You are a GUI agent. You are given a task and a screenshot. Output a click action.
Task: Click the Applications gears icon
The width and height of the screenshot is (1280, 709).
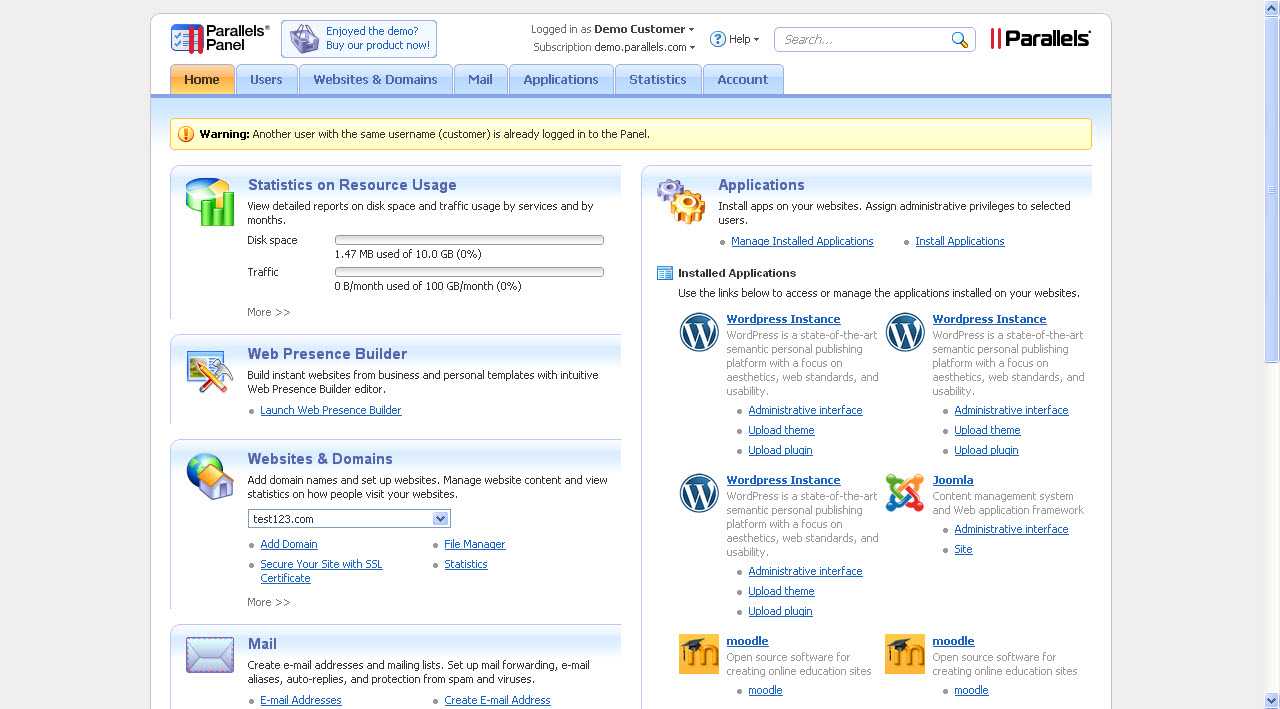pyautogui.click(x=681, y=201)
